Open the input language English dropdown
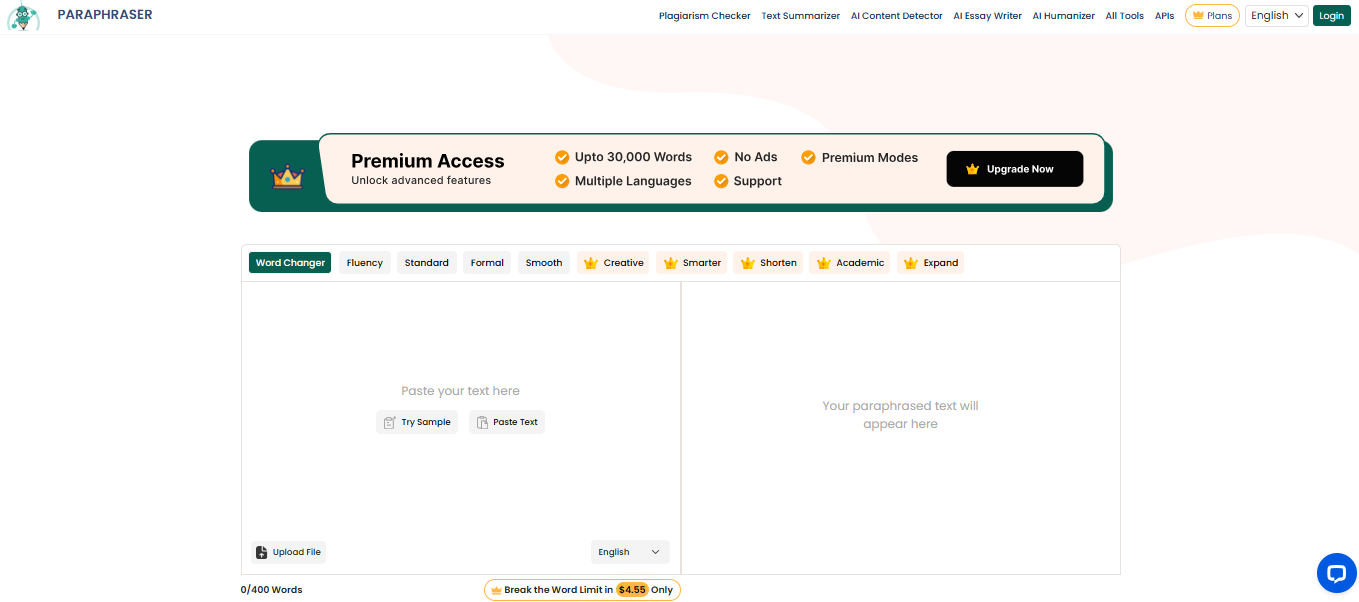The width and height of the screenshot is (1359, 602). [x=630, y=552]
